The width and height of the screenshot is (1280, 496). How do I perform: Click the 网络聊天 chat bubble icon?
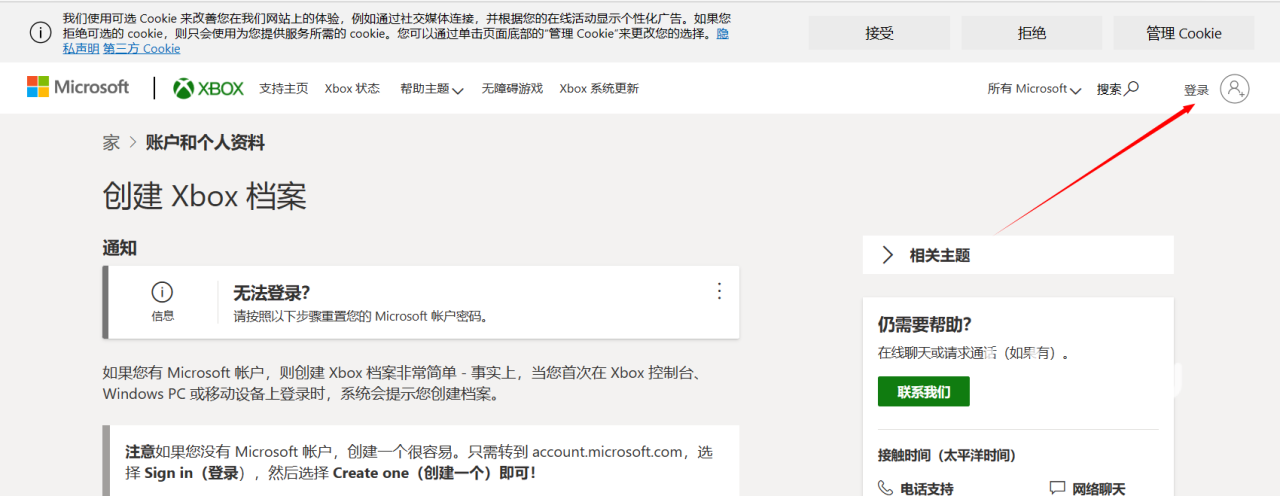[1057, 488]
